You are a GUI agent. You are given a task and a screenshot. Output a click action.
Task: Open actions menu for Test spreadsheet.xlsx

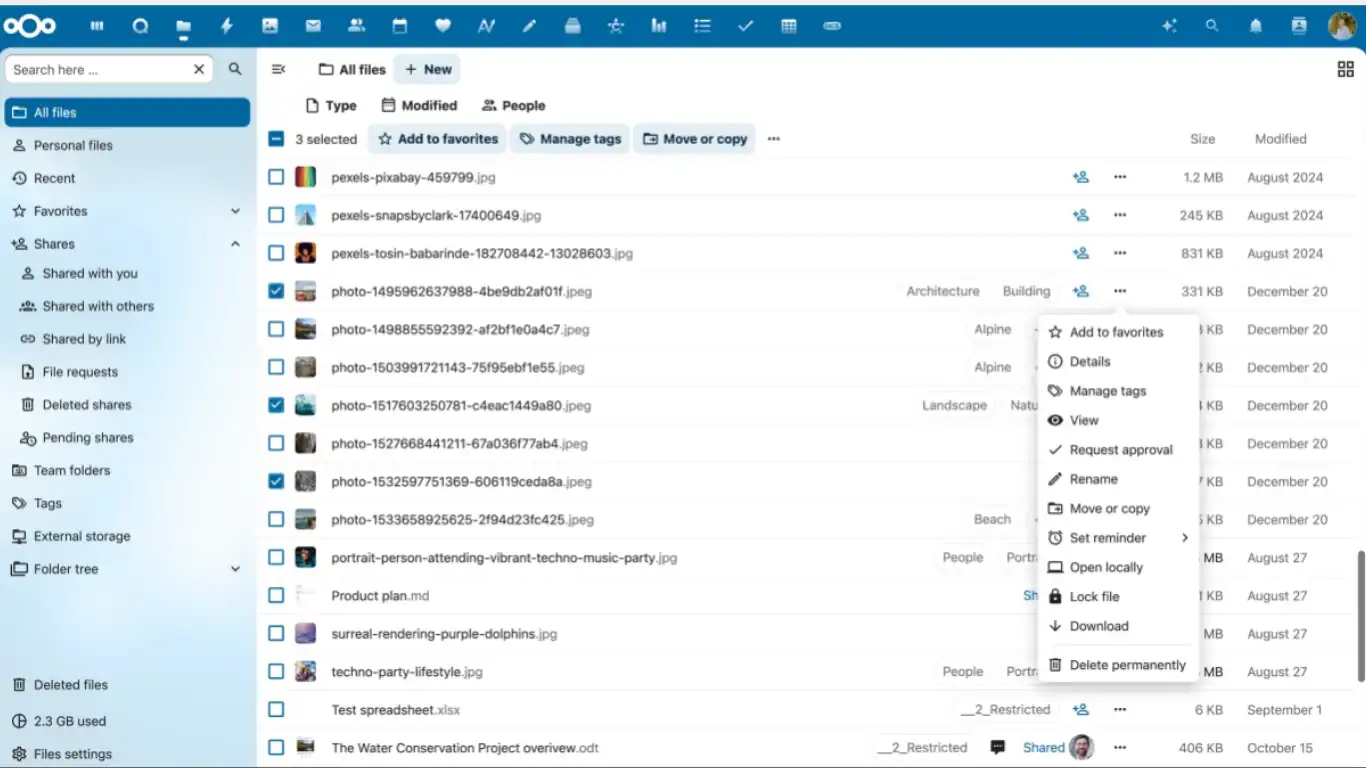click(1120, 710)
